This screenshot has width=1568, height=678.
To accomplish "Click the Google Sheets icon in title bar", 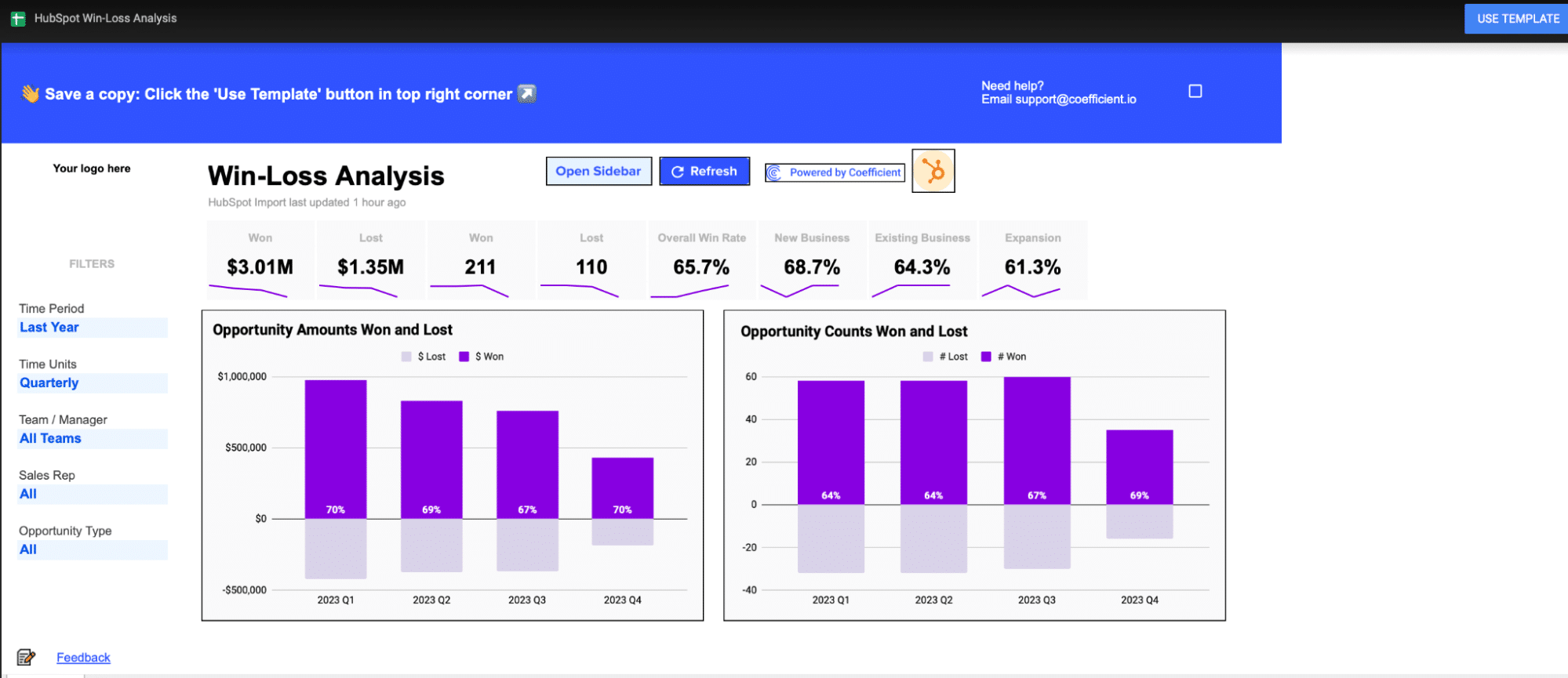I will (17, 19).
